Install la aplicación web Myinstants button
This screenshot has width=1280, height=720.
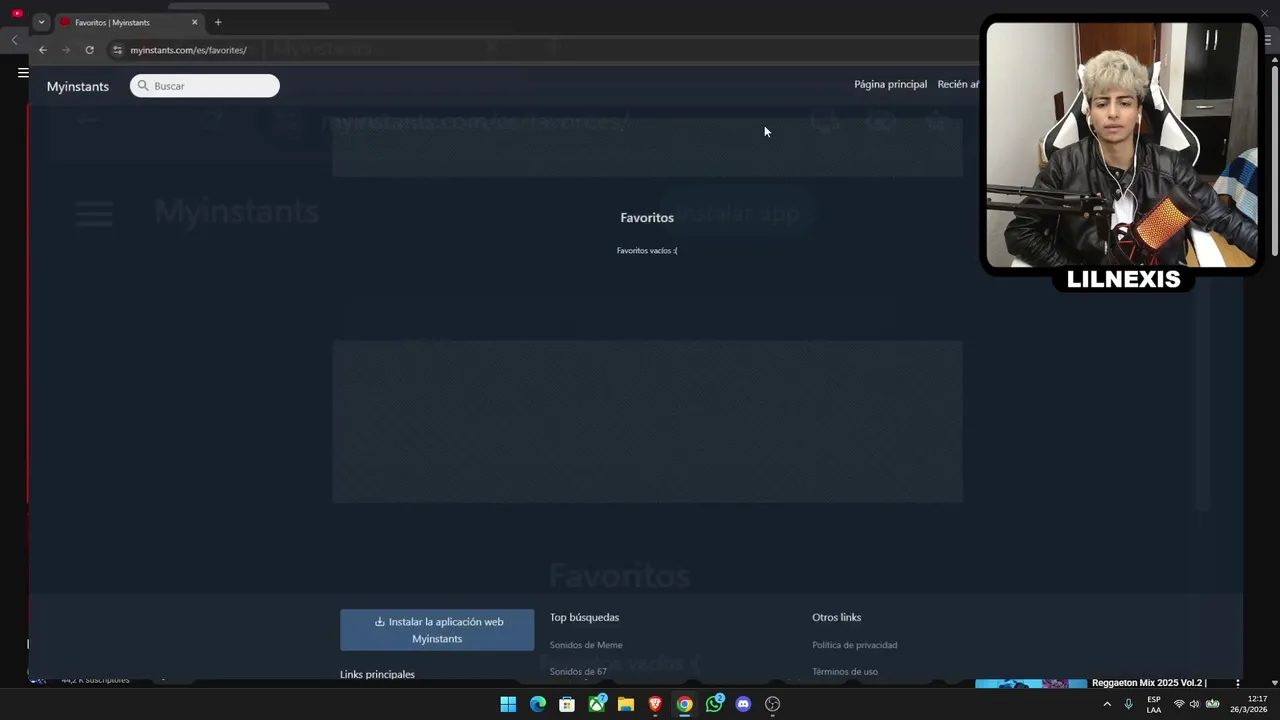437,630
